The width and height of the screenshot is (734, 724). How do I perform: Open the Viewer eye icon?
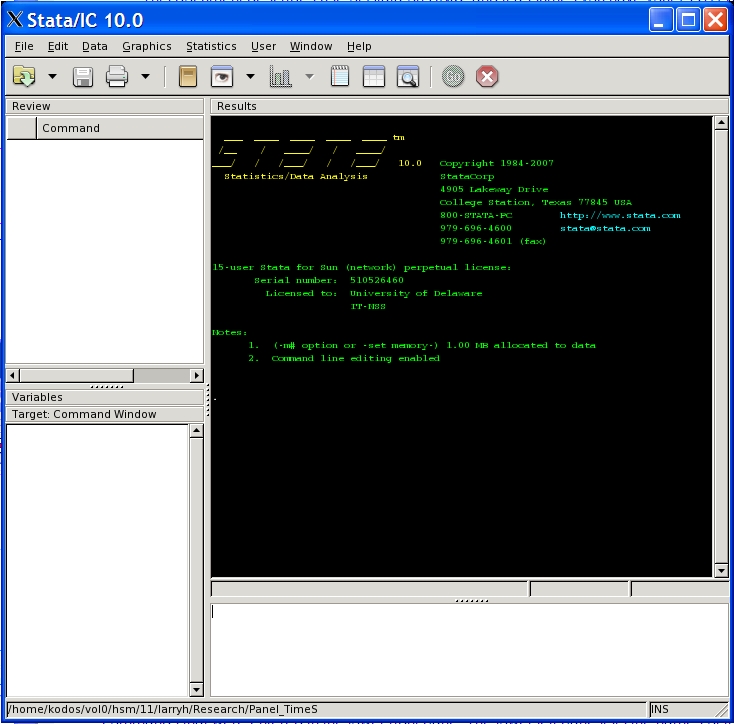pos(221,77)
